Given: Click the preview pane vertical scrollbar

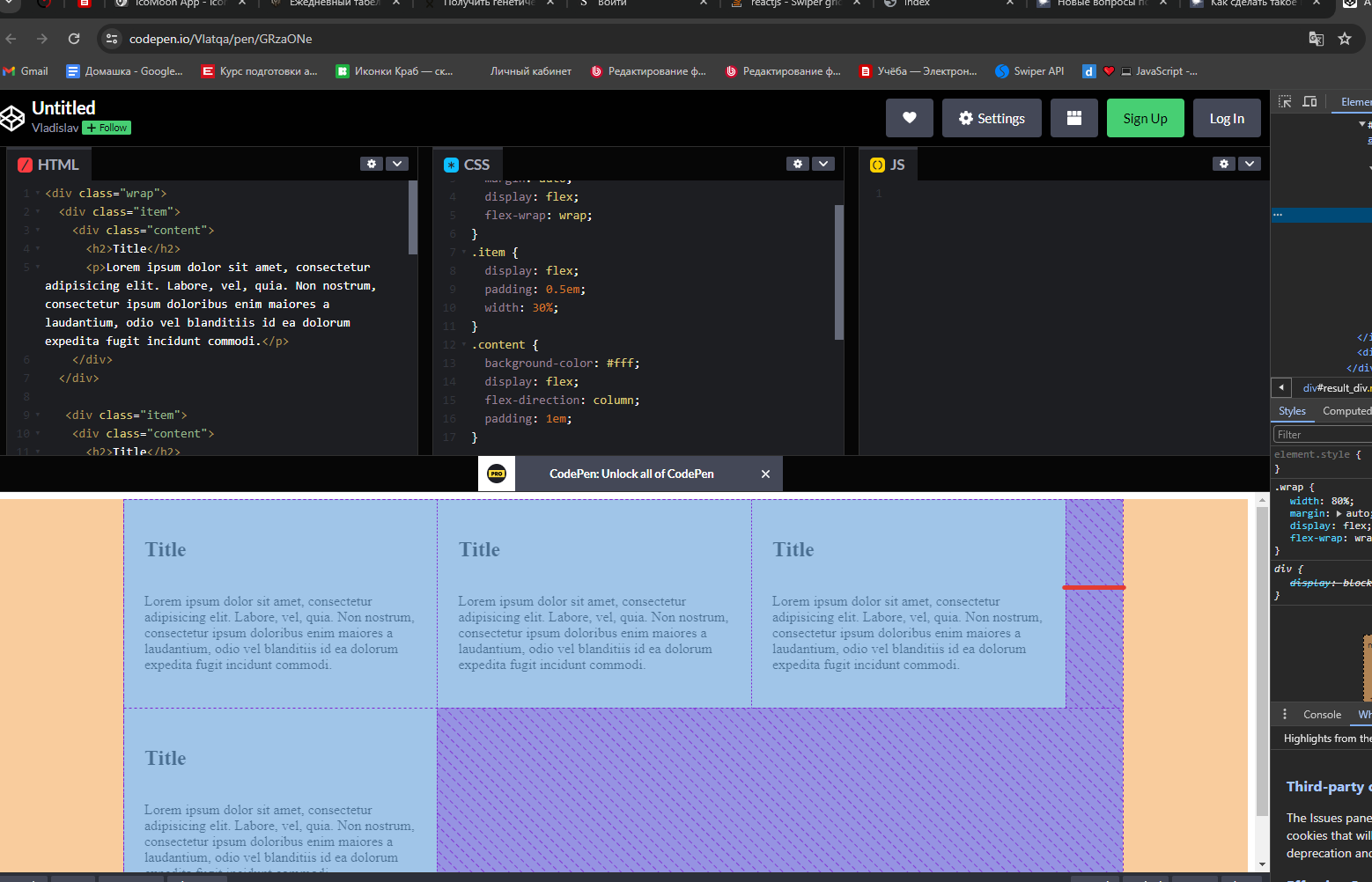Looking at the screenshot, I should [x=1262, y=662].
